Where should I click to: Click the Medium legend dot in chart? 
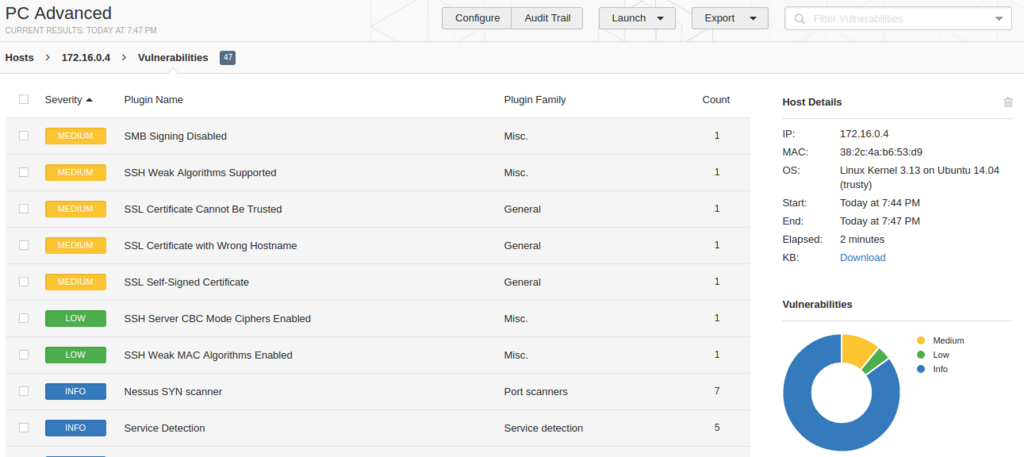coord(921,340)
